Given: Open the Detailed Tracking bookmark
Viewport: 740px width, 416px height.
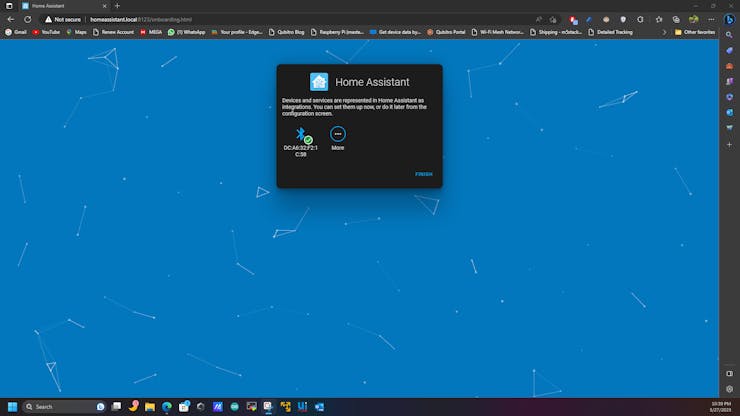Looking at the screenshot, I should 610,32.
